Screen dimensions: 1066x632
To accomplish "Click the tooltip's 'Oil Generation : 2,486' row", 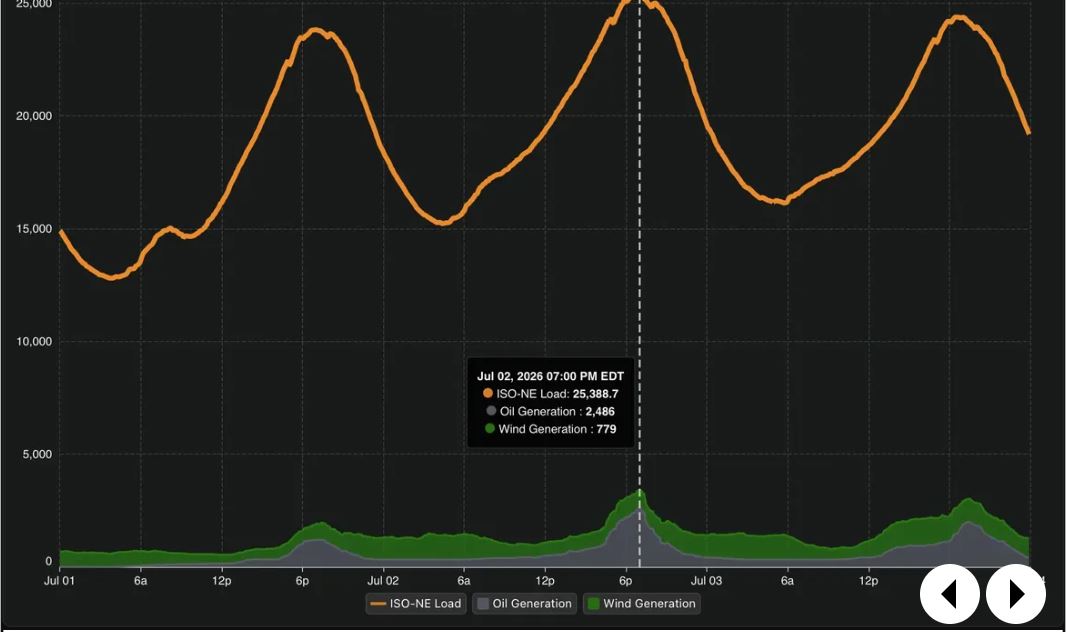I will (551, 411).
